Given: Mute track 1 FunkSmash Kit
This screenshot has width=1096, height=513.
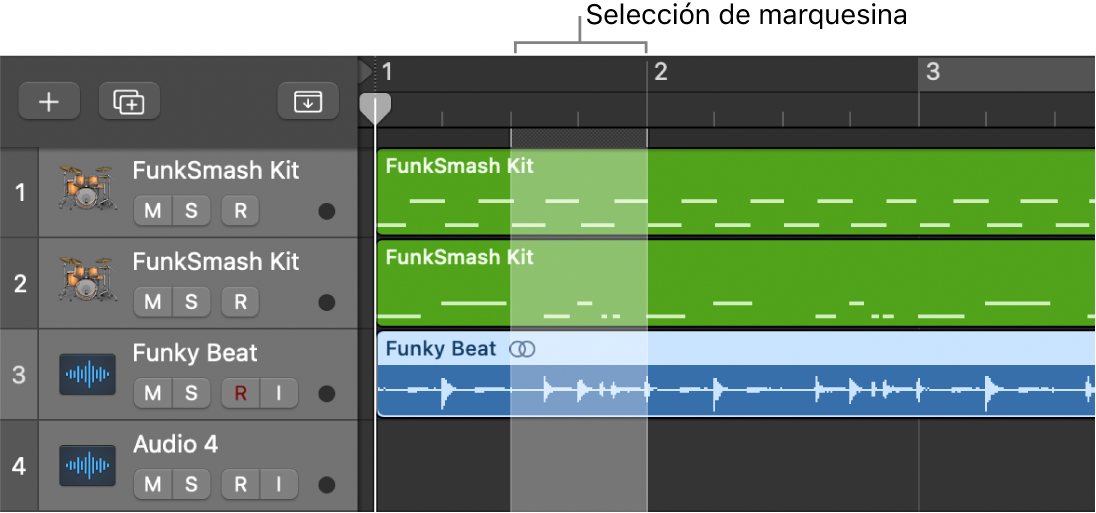Looking at the screenshot, I should (x=153, y=211).
